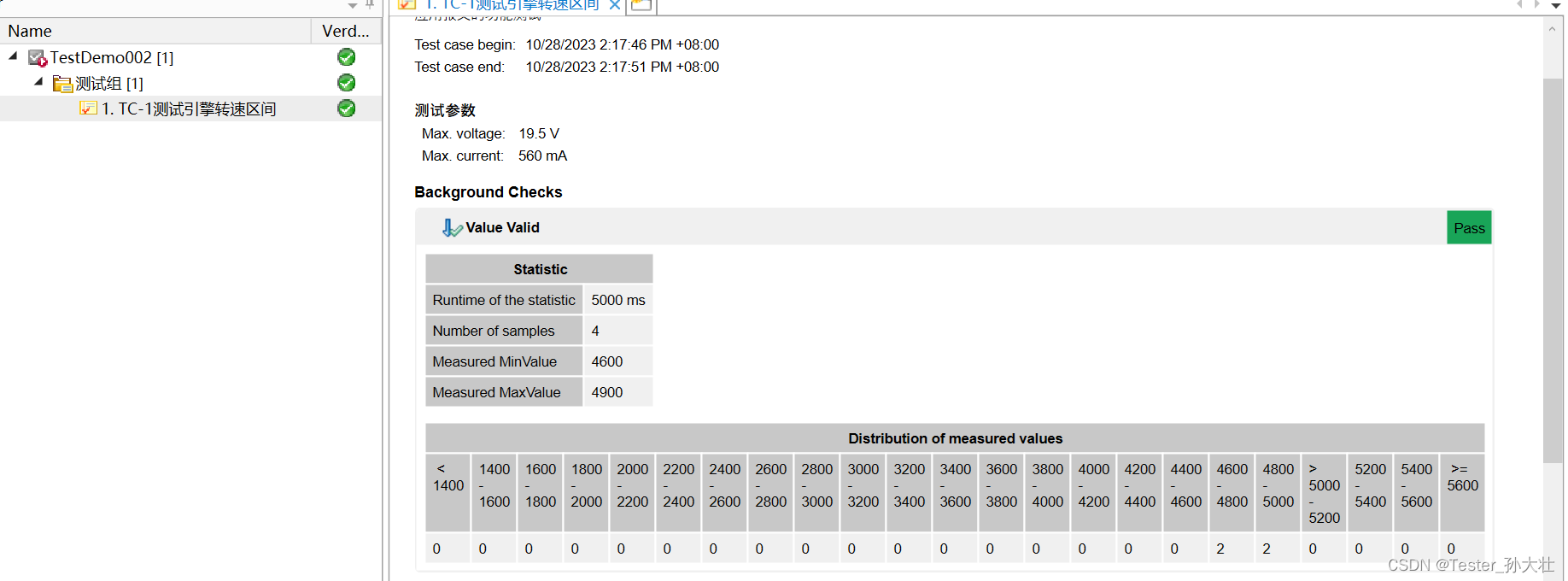Click the Background Checks heading
The image size is (1568, 581).
click(x=489, y=192)
